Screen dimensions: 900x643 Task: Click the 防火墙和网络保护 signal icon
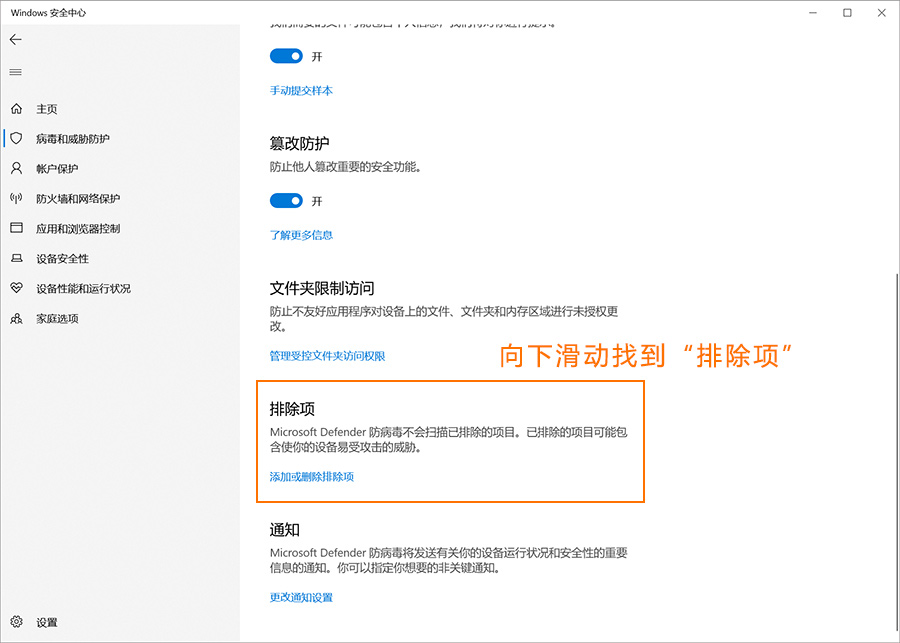coord(16,198)
